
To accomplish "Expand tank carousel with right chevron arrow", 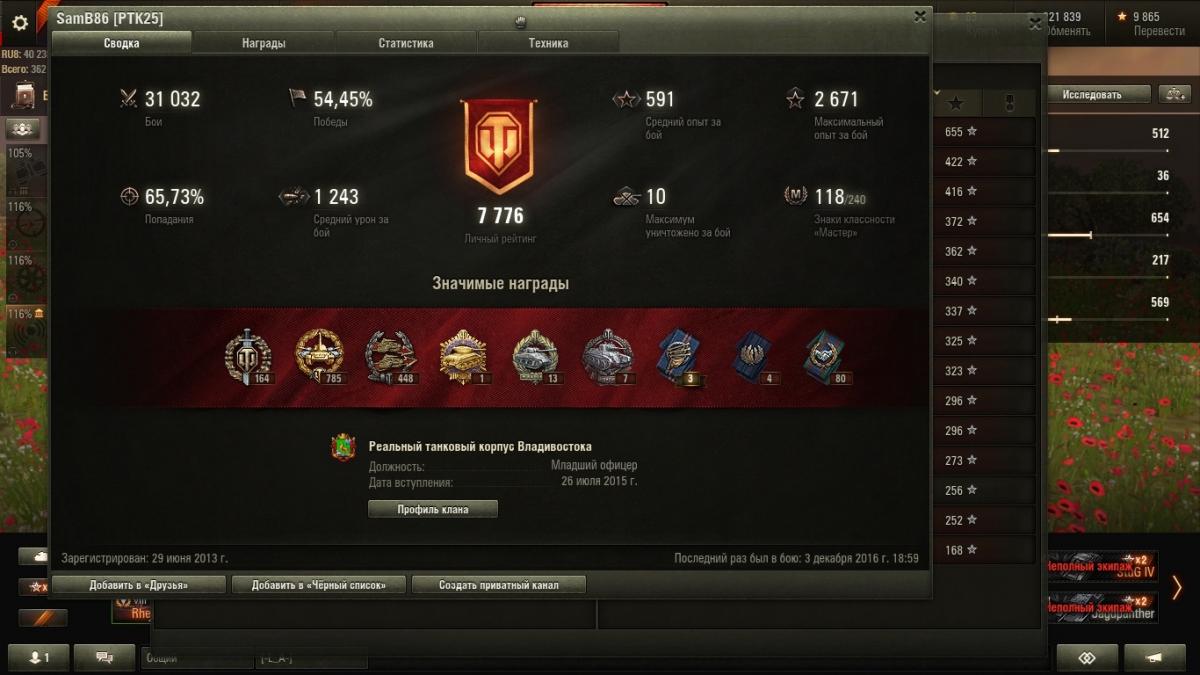I will coord(1177,588).
